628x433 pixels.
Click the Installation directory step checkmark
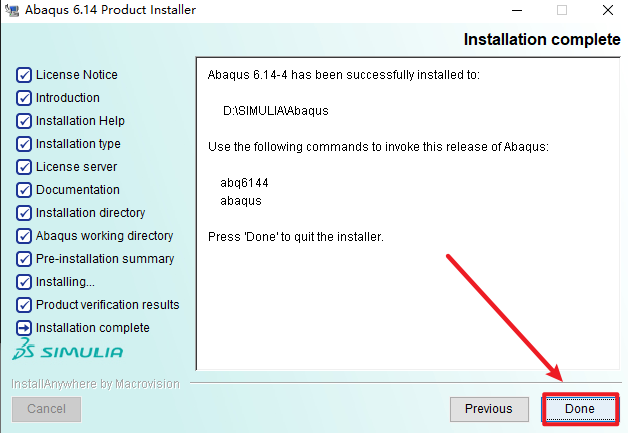pos(24,213)
